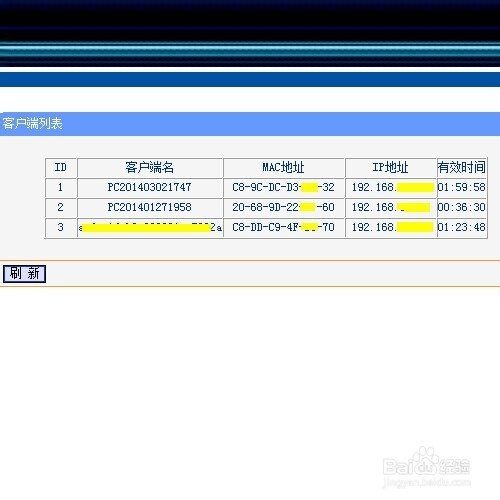500x500 pixels.
Task: Click MAC address starting C8-DD-C9-4F
Action: coord(284,227)
